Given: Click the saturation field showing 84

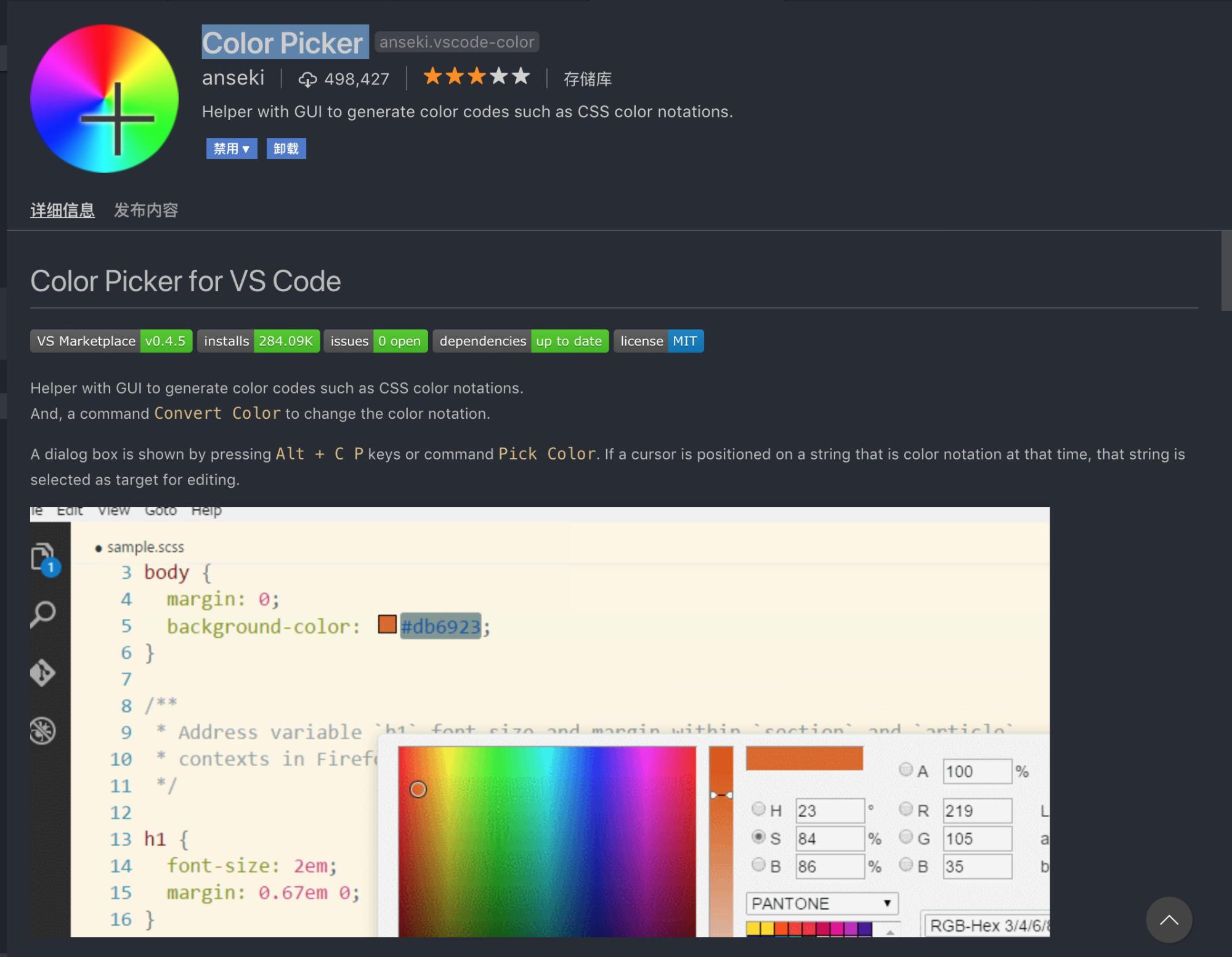Looking at the screenshot, I should 830,838.
